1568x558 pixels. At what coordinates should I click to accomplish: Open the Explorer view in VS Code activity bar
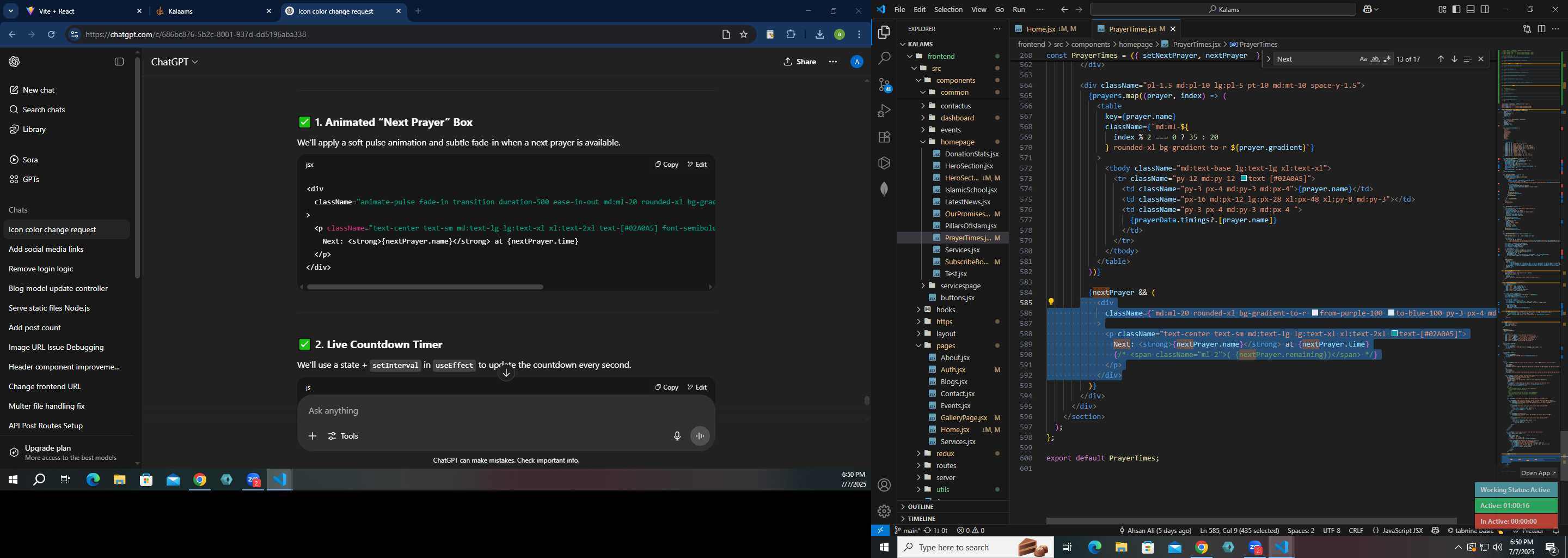click(884, 32)
